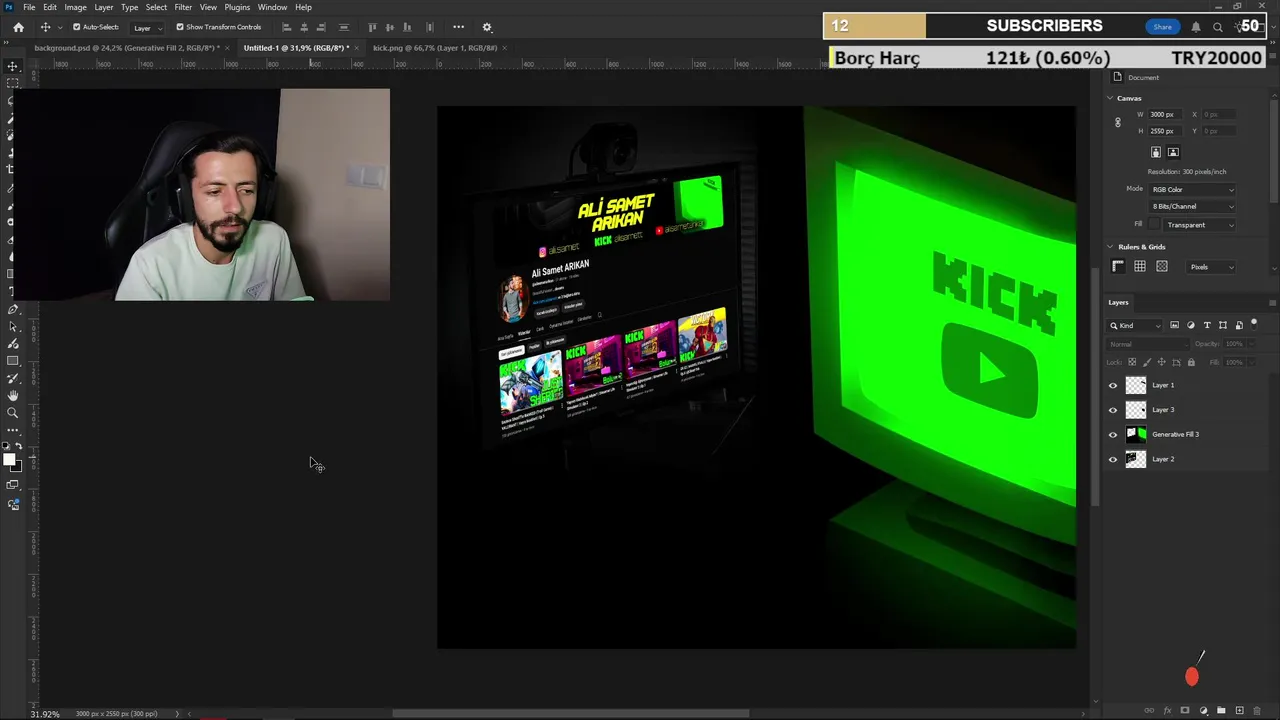Lock all layer attributes
The width and height of the screenshot is (1280, 720).
point(1191,362)
